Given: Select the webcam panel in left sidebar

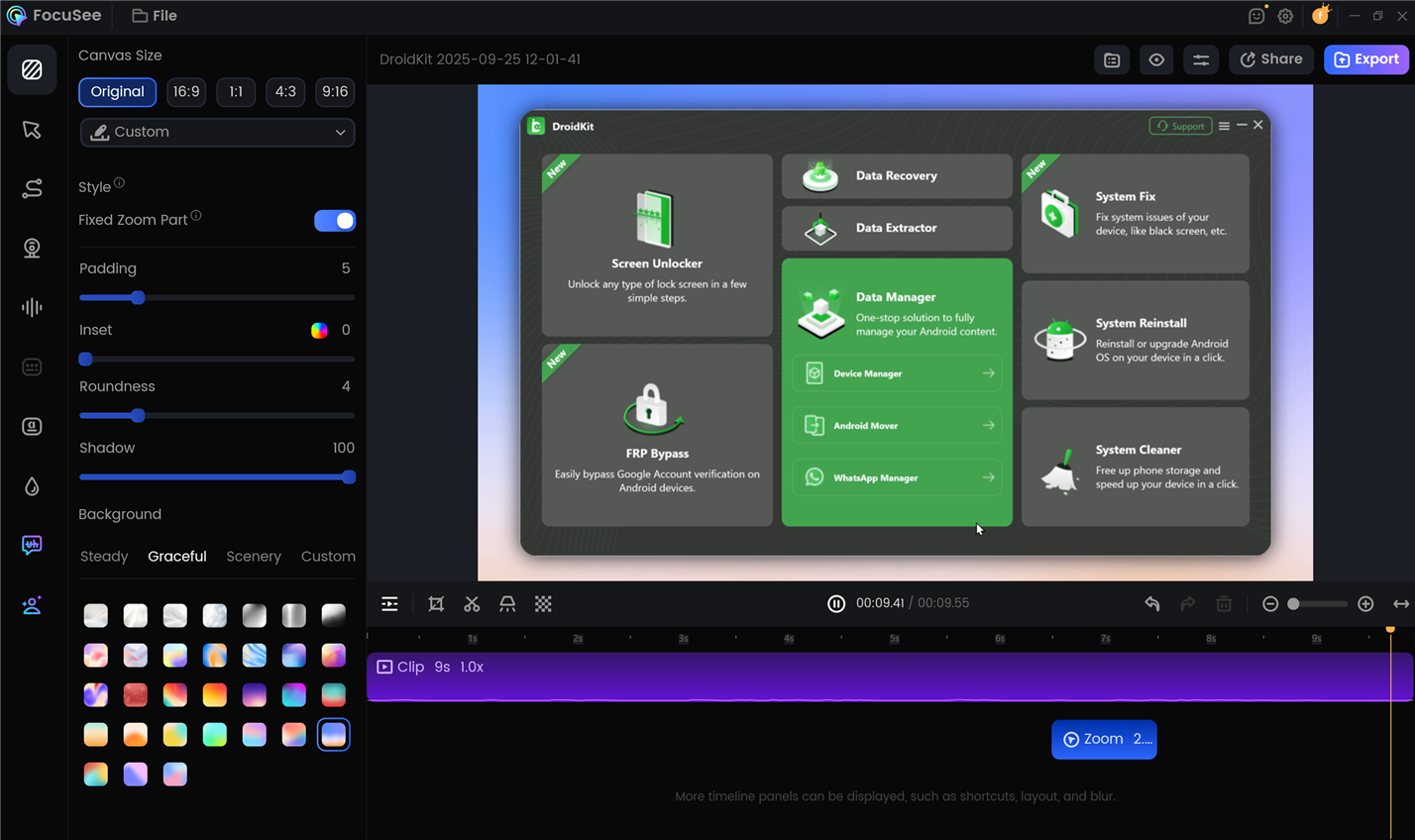Looking at the screenshot, I should coord(32,248).
